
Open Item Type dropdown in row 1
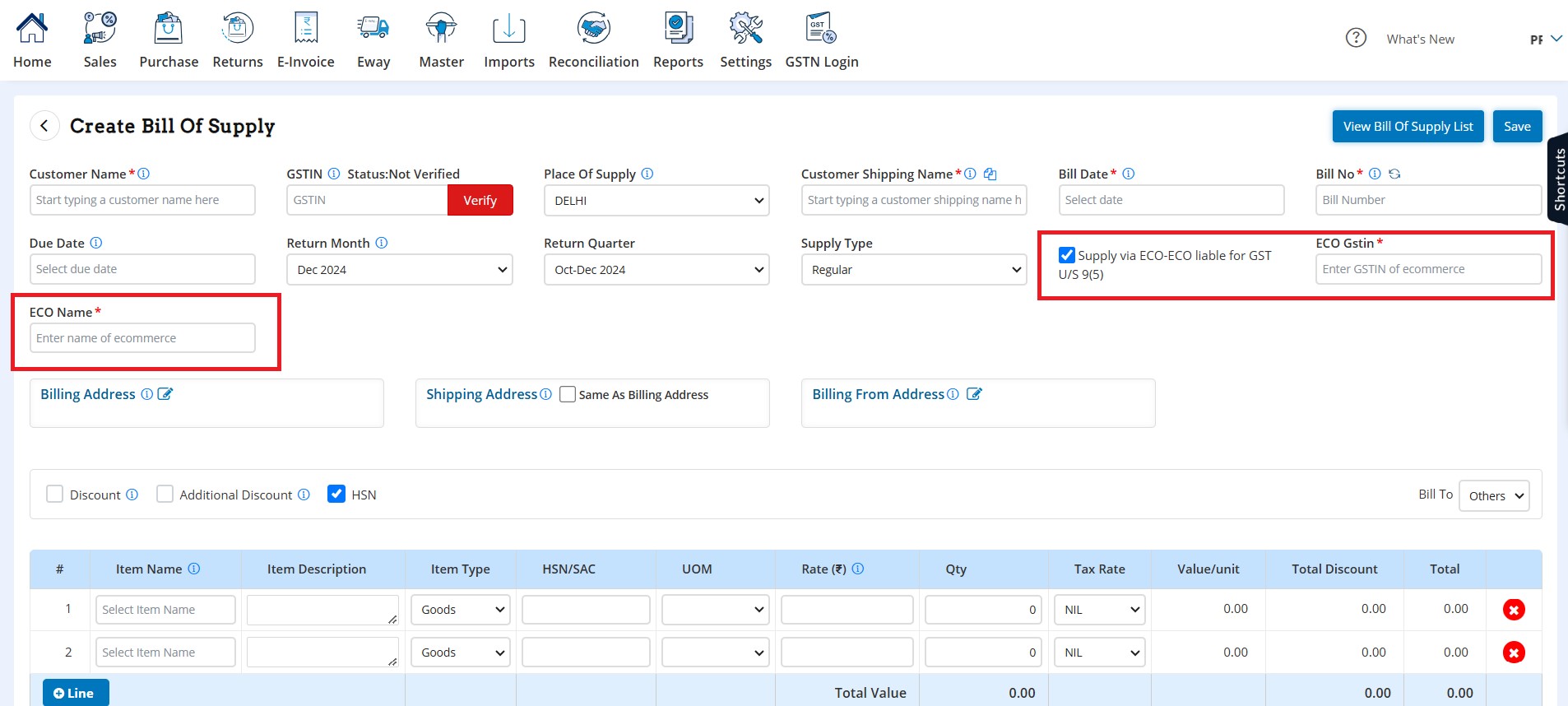click(x=461, y=610)
